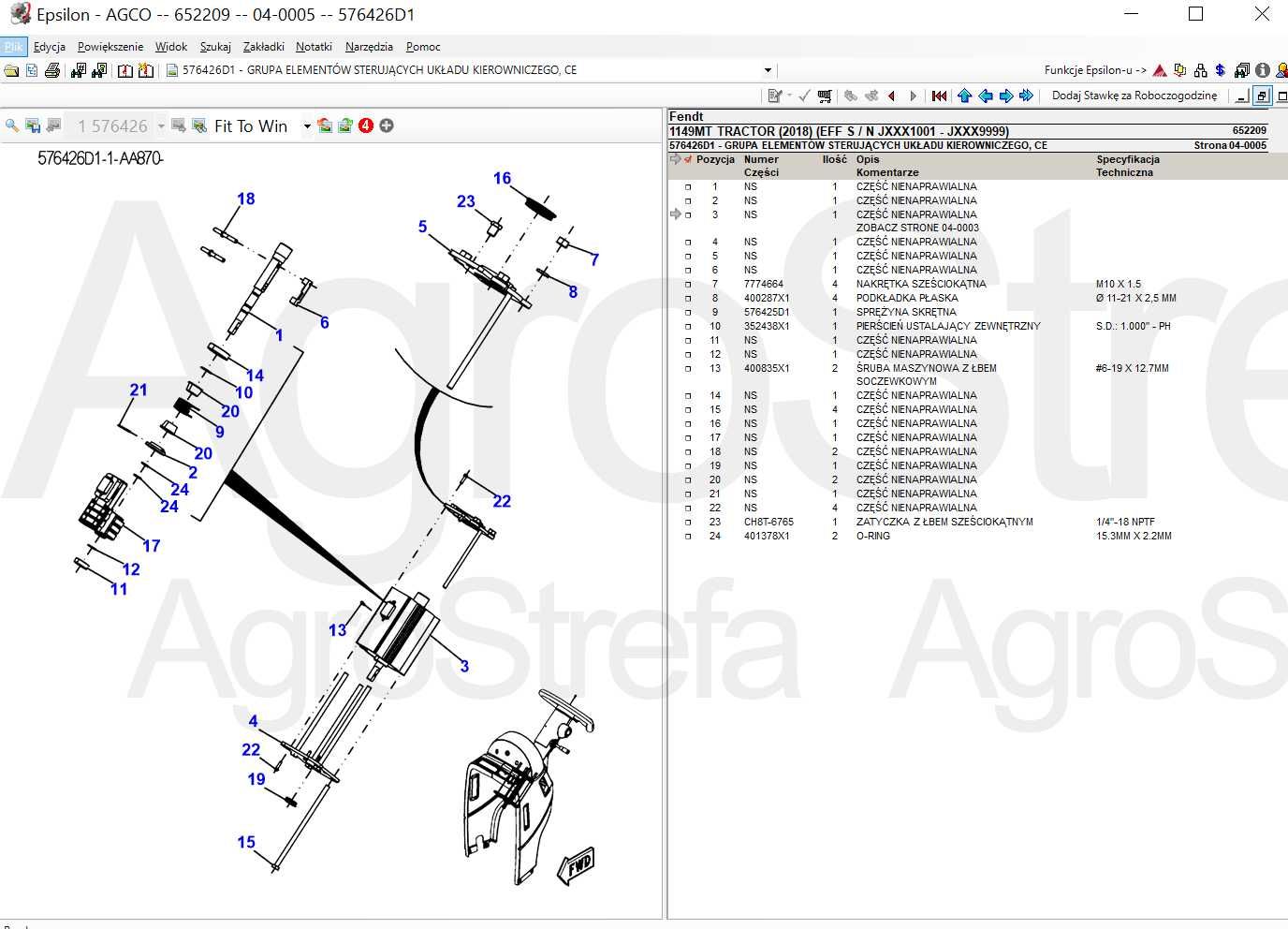Open the Fit To Win zoom dropdown
1288x929 pixels.
[306, 126]
